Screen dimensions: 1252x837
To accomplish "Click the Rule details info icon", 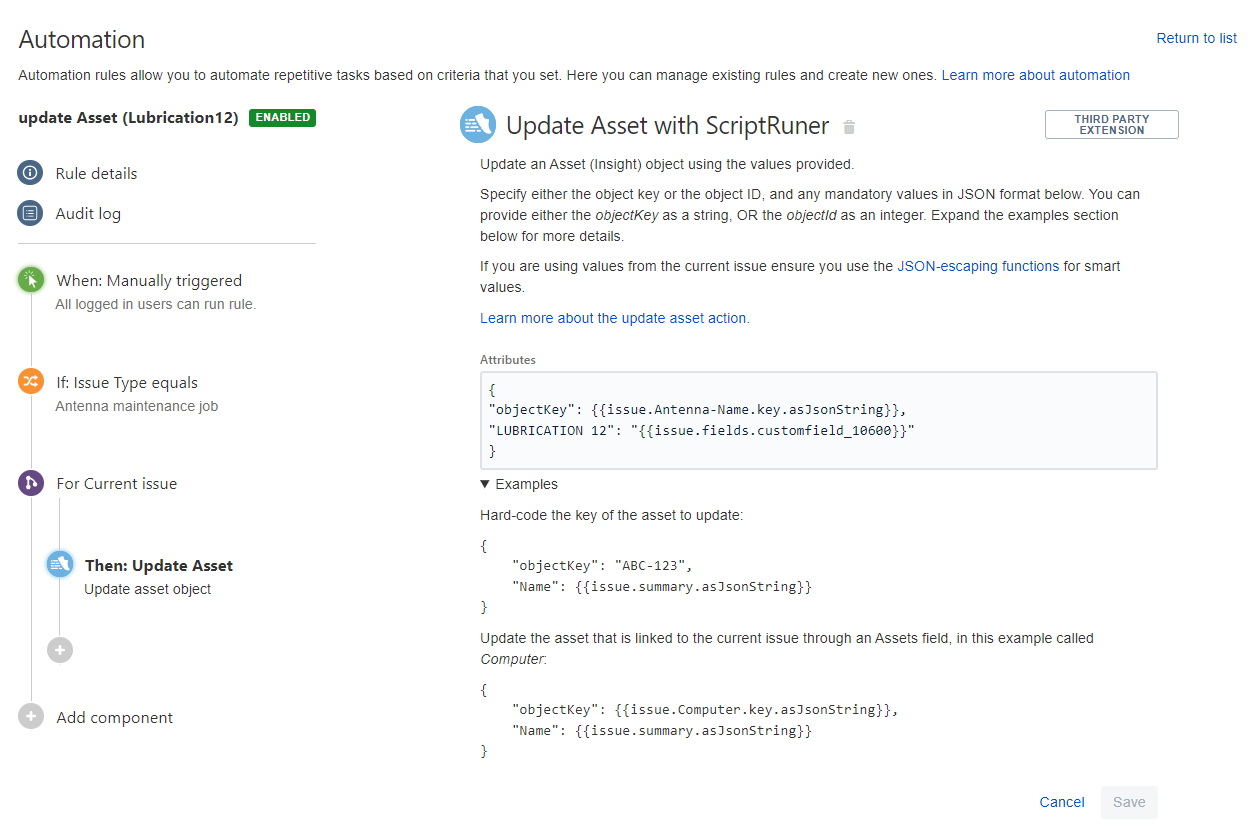I will coord(30,172).
